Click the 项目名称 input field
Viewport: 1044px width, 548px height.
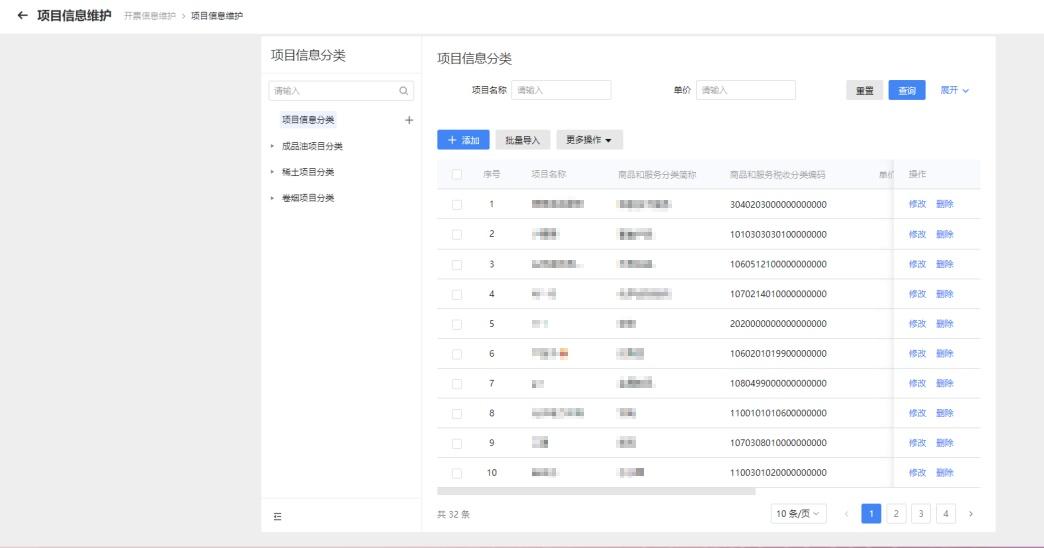(x=561, y=91)
